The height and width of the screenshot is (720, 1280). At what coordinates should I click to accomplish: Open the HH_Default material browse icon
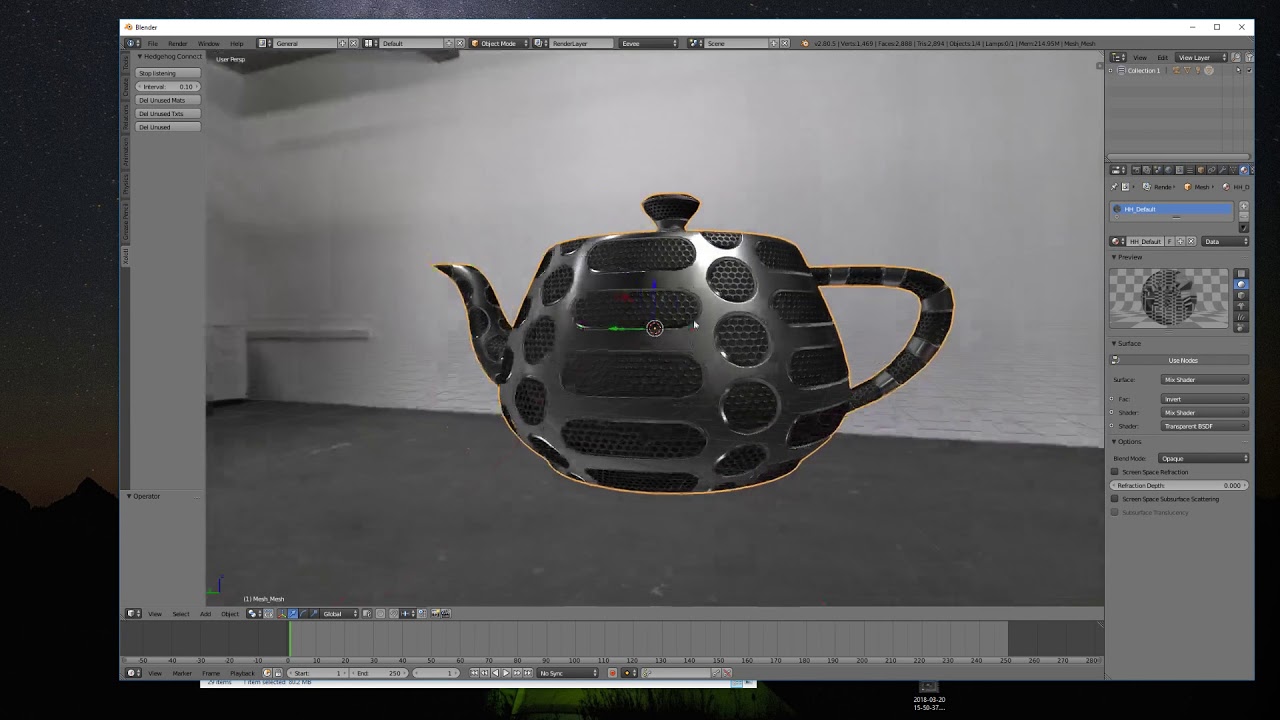click(x=1117, y=241)
